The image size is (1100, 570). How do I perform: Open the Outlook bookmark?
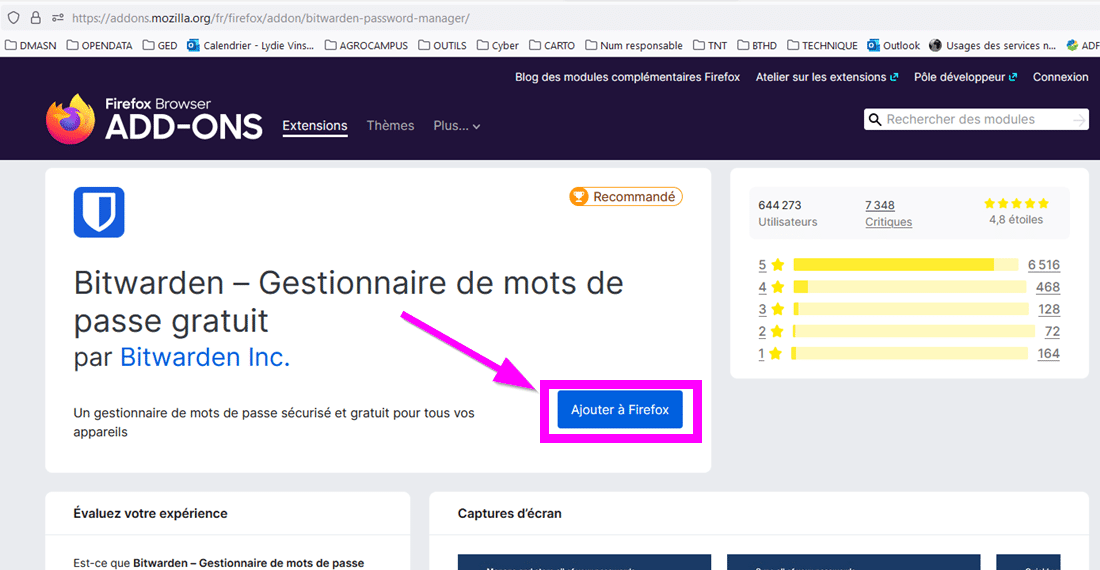point(894,46)
